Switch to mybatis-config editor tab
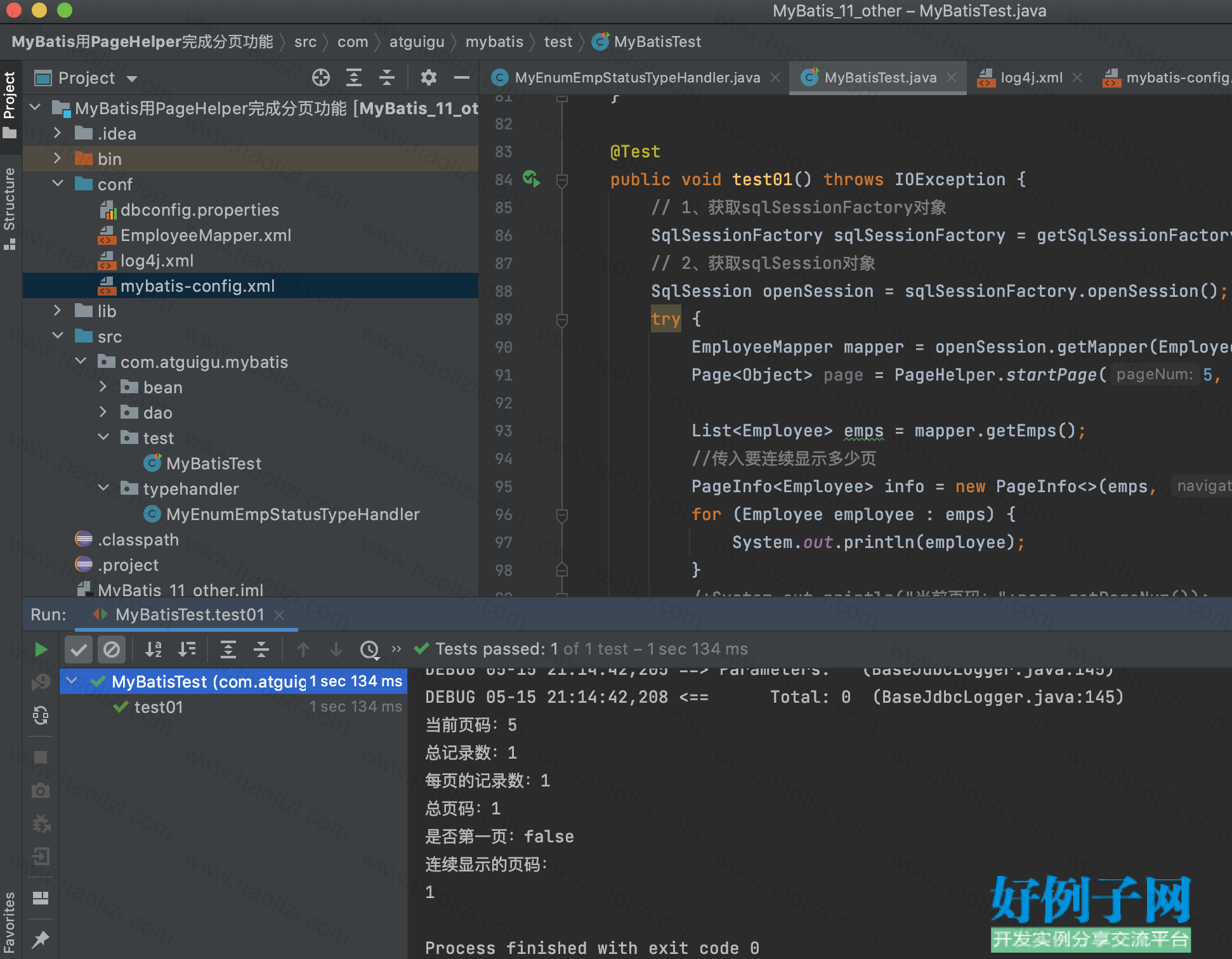The image size is (1232, 959). tap(1167, 77)
